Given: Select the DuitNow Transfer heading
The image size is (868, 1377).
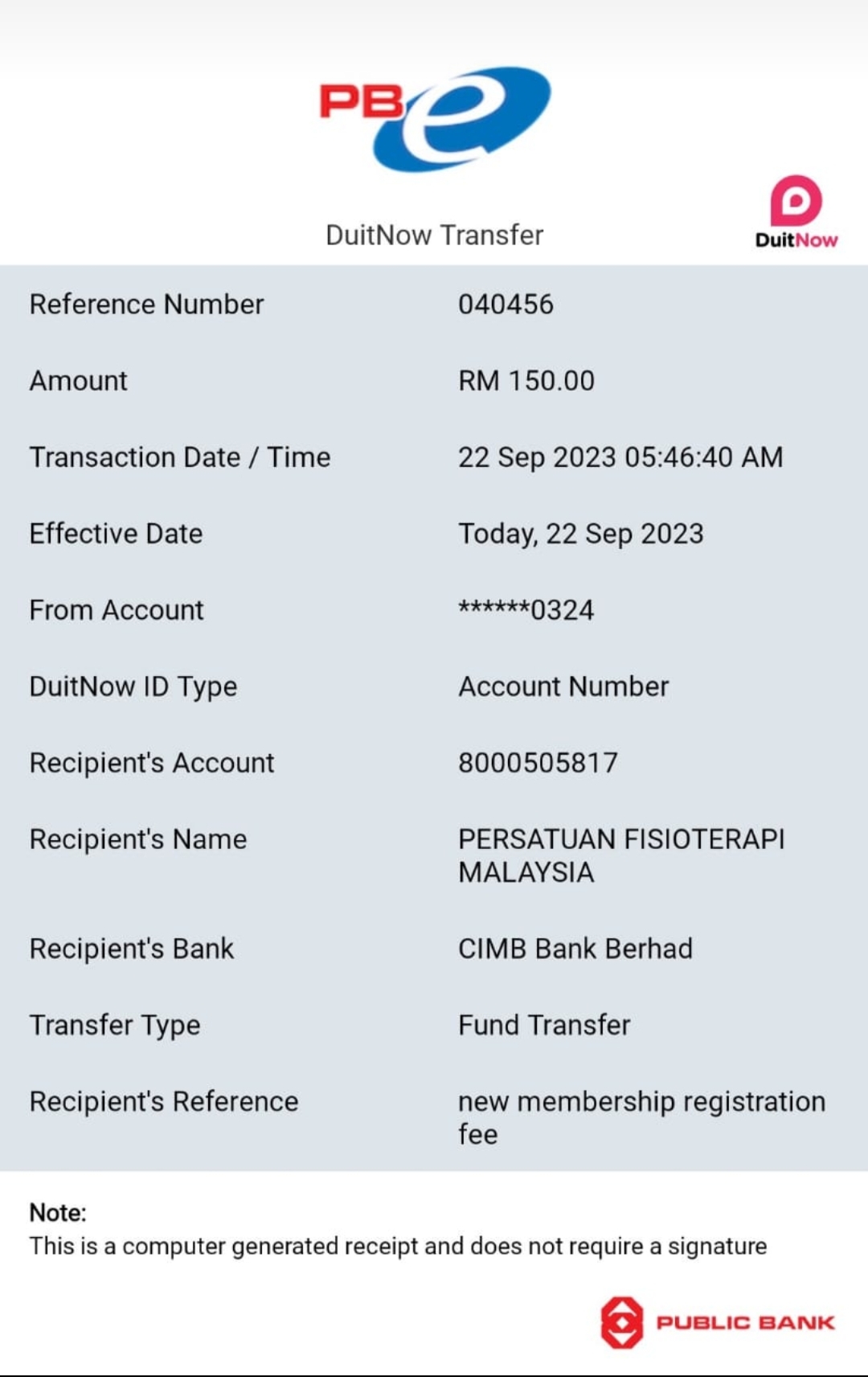Looking at the screenshot, I should pos(434,235).
